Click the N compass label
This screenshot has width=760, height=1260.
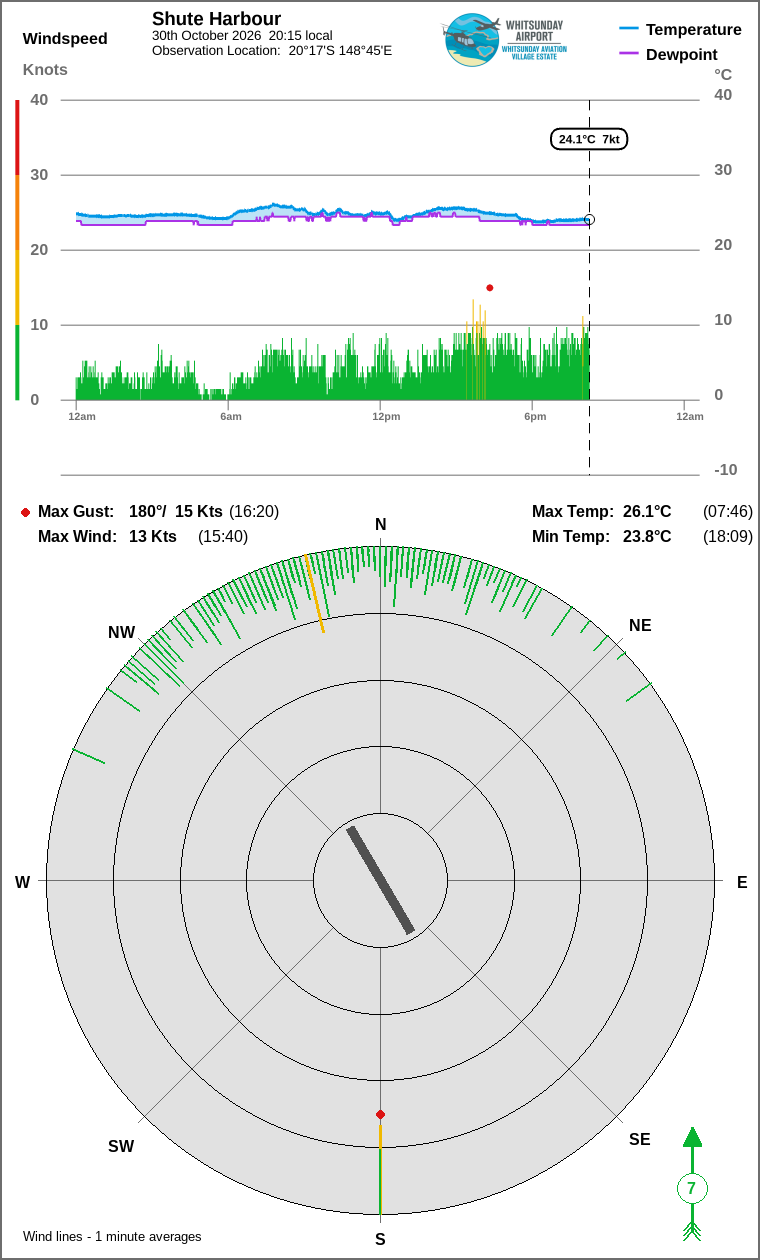coord(380,525)
